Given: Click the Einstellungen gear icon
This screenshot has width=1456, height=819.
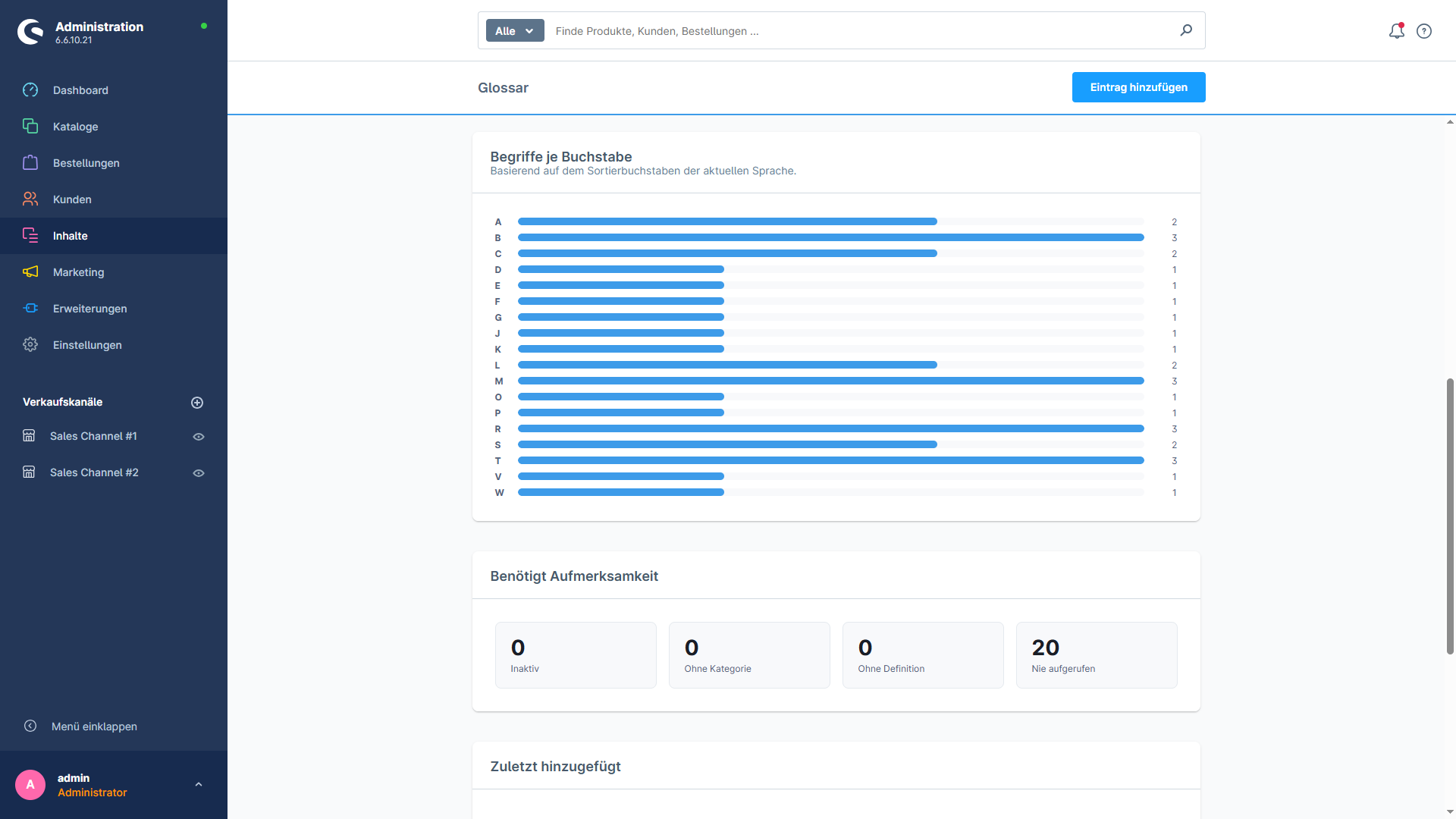Looking at the screenshot, I should pos(30,345).
